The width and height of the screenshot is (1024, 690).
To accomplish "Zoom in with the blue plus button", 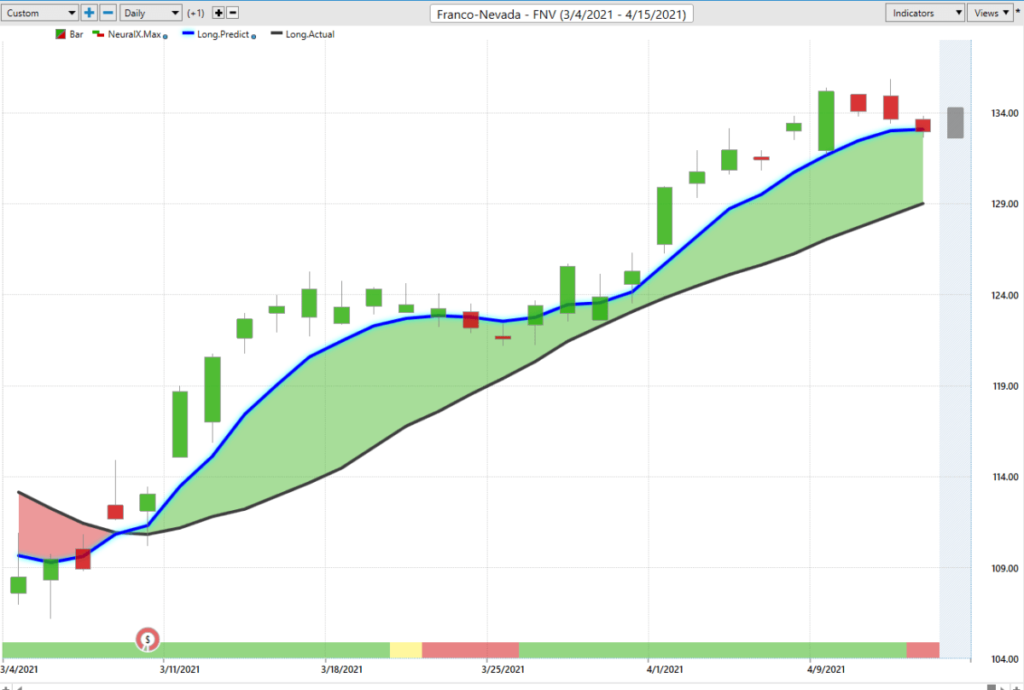I will (89, 12).
